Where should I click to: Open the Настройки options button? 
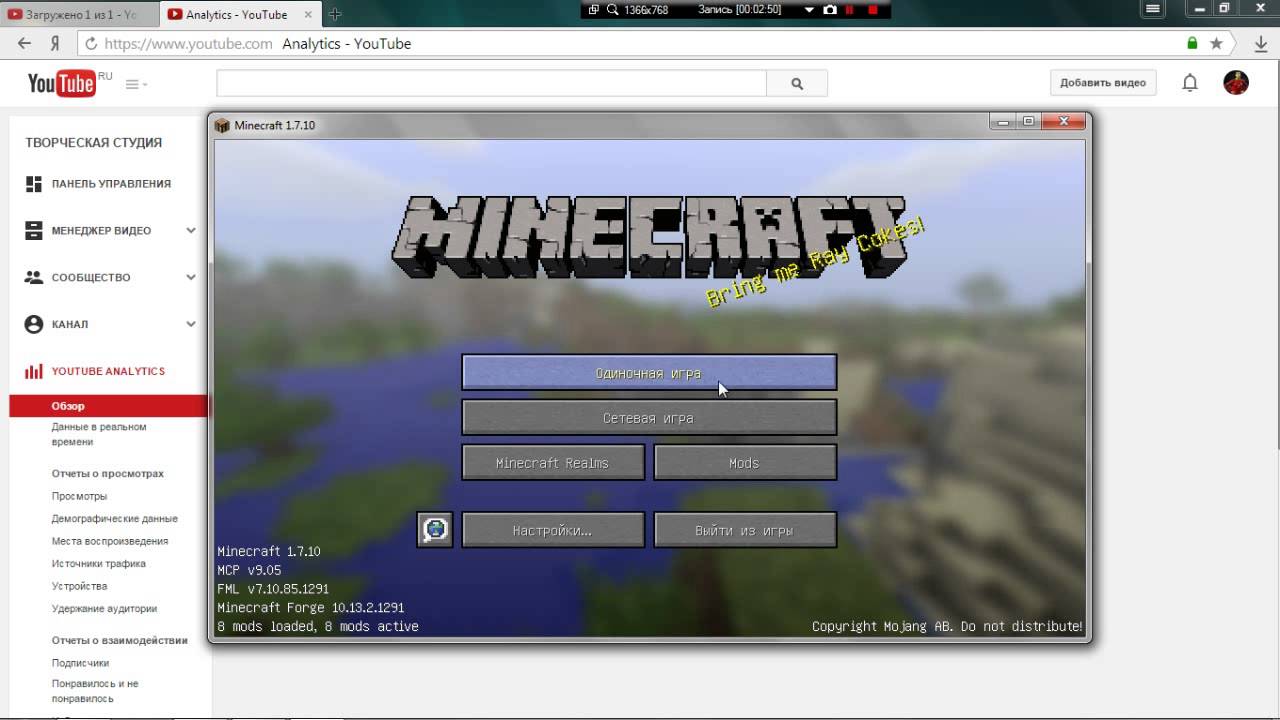(553, 530)
